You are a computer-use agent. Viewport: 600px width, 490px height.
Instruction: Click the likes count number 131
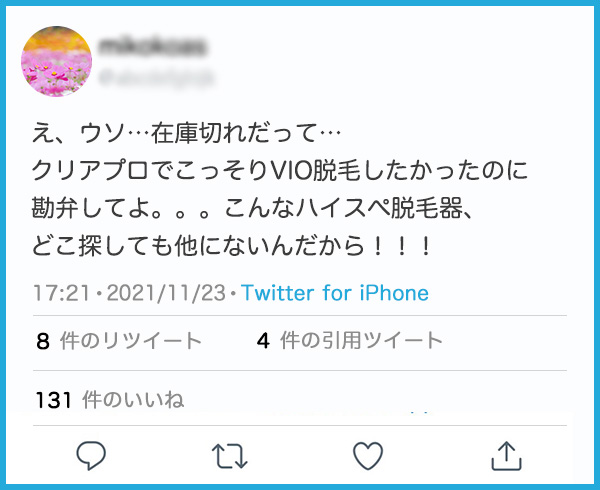[x=53, y=400]
